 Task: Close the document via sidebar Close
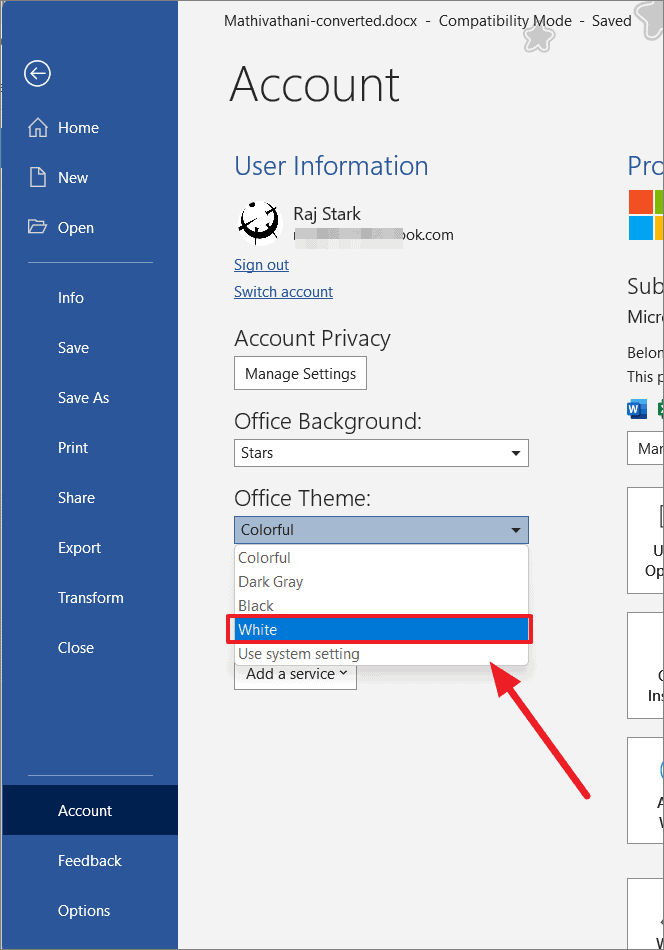coord(90,647)
